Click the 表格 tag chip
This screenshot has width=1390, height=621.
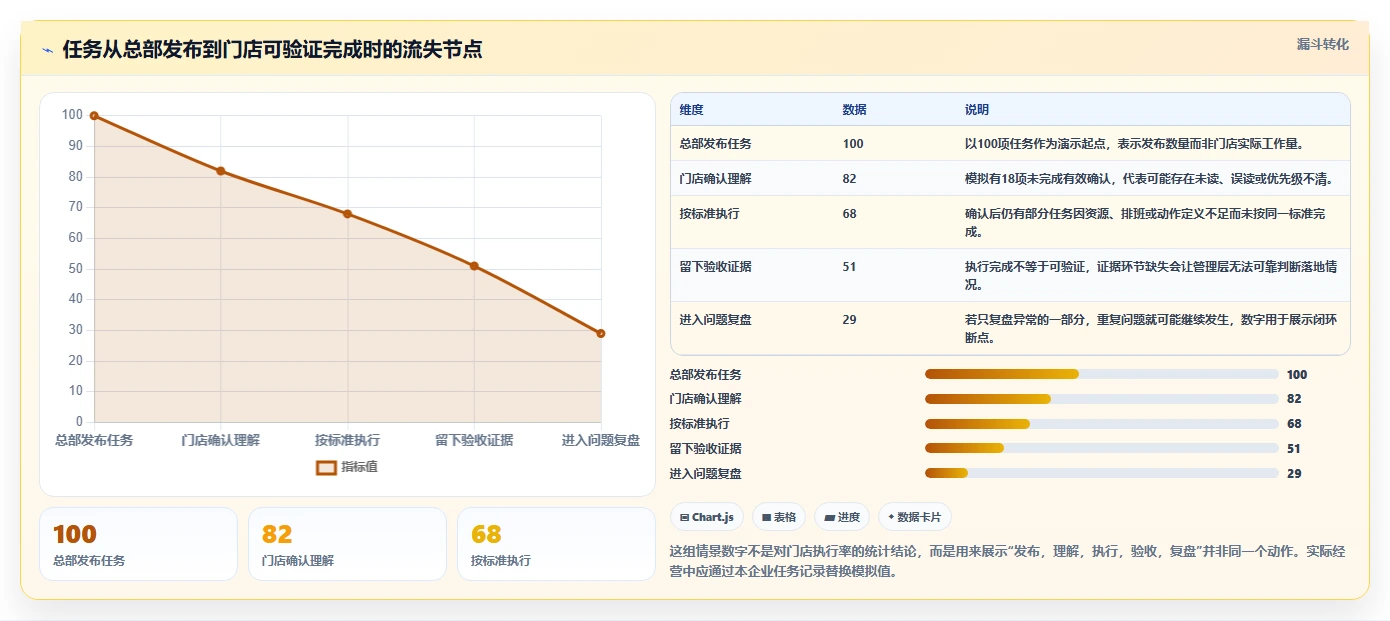tap(779, 517)
